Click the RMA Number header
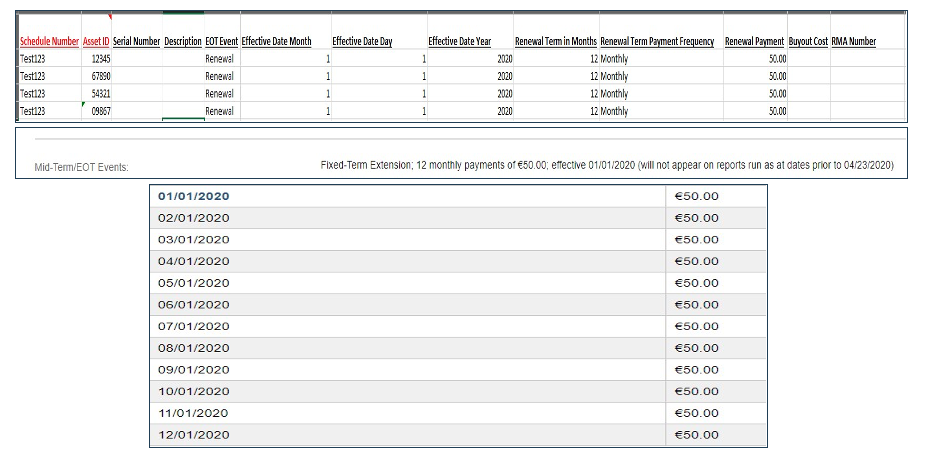 click(854, 42)
